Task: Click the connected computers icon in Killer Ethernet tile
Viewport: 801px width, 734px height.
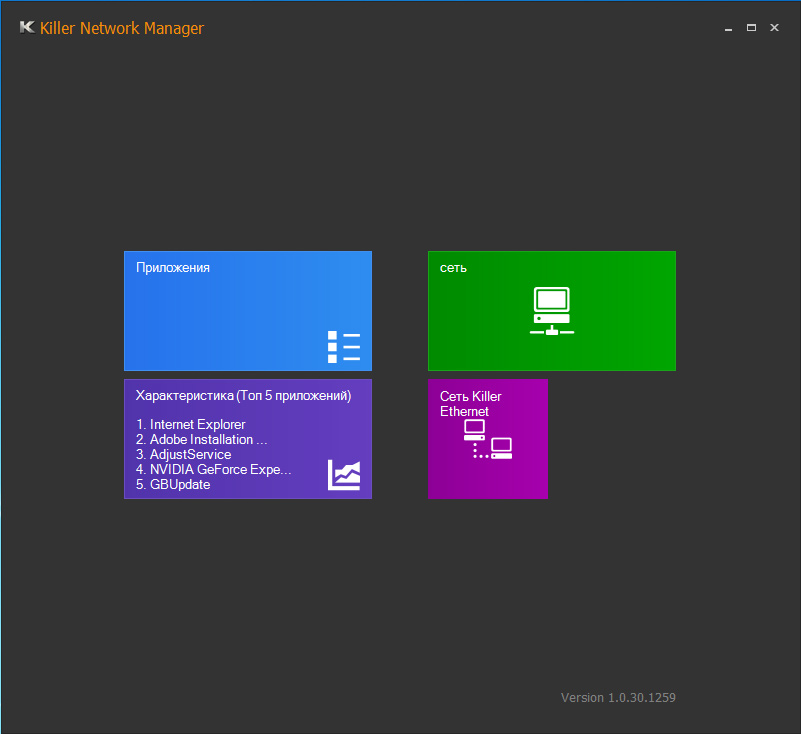Action: point(488,439)
